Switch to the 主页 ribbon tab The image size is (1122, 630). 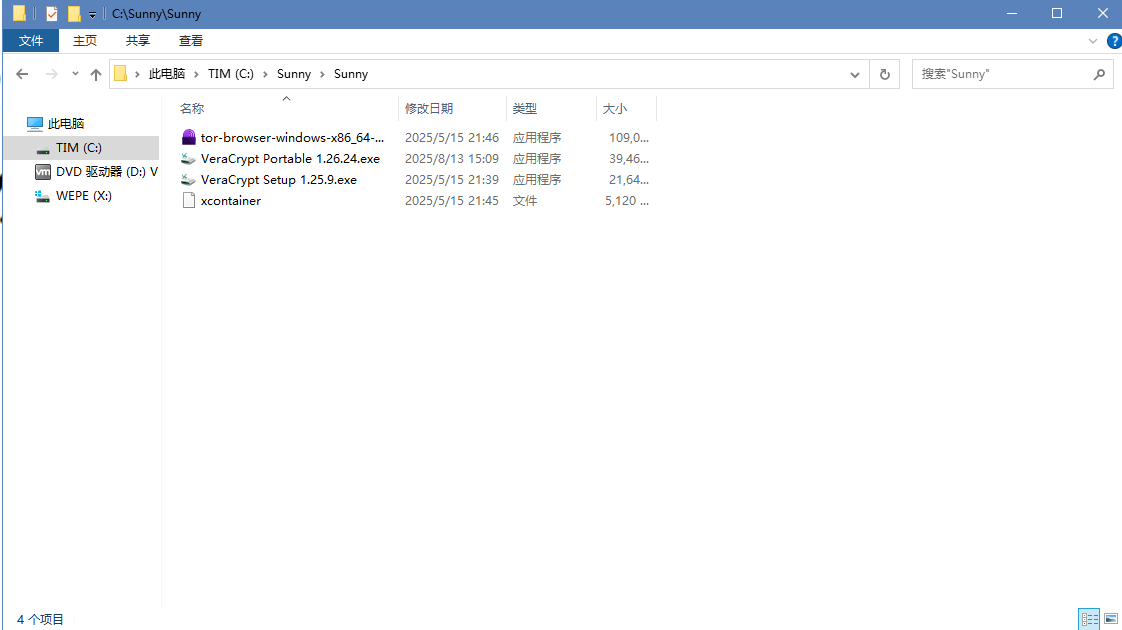[84, 41]
